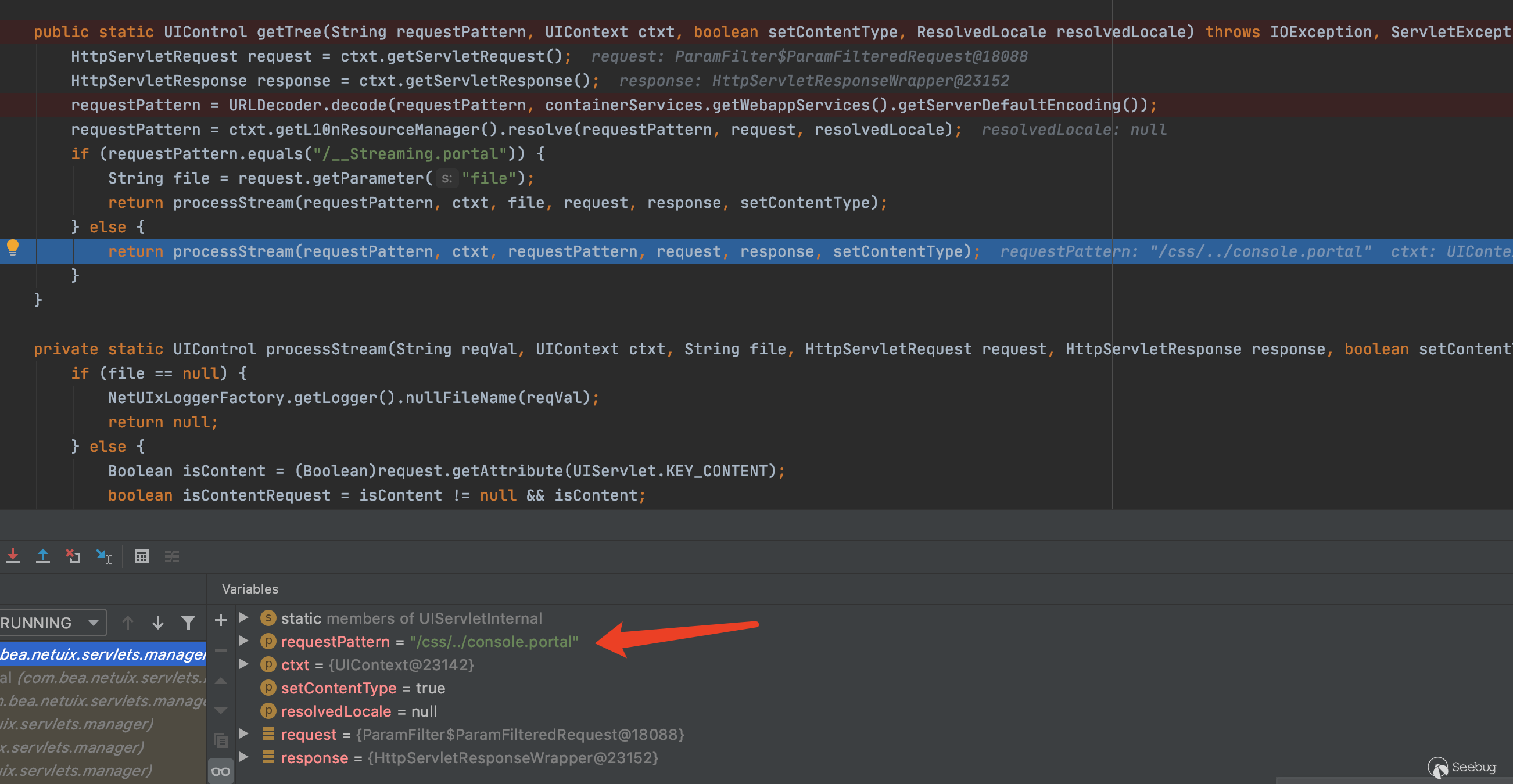Toggle the frames filter funnel icon
The height and width of the screenshot is (784, 1513).
188,623
